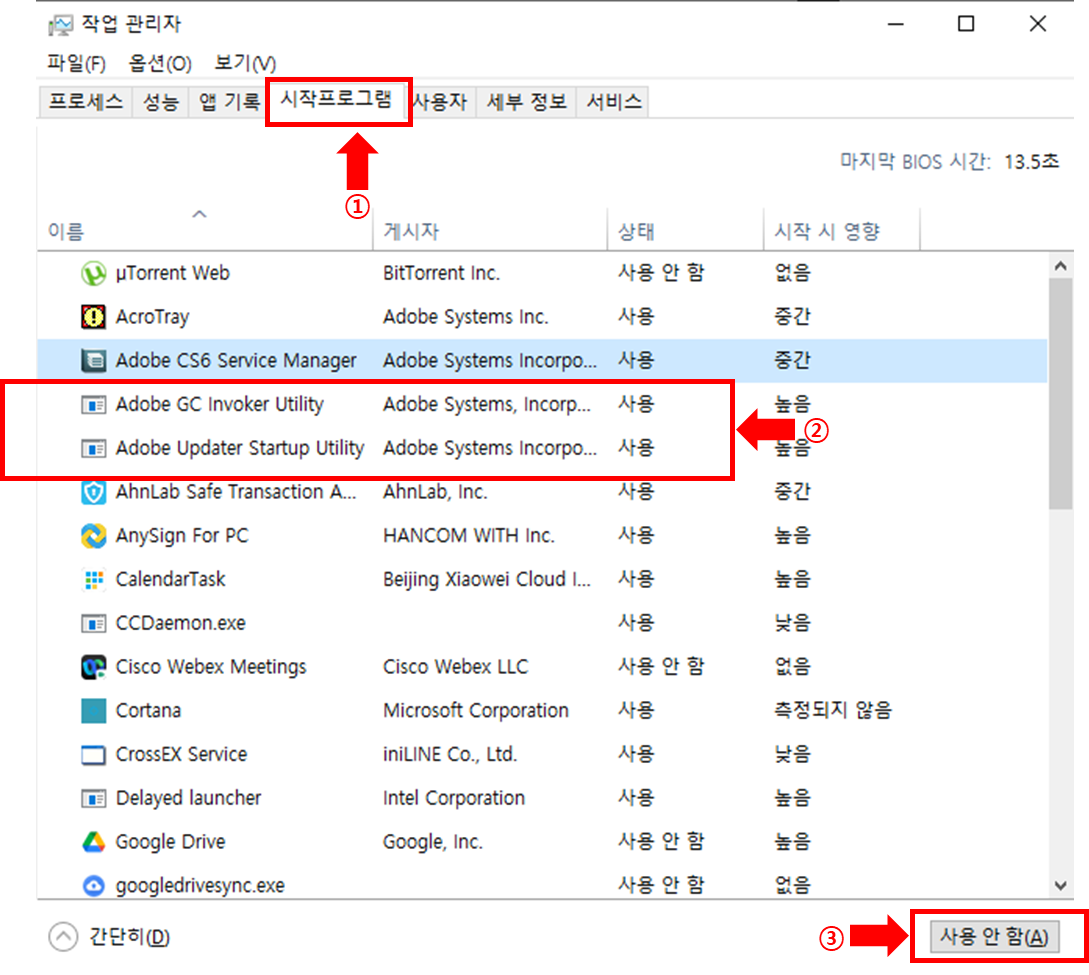Image resolution: width=1089 pixels, height=975 pixels.
Task: Click the 간단히(D) label
Action: click(x=129, y=937)
